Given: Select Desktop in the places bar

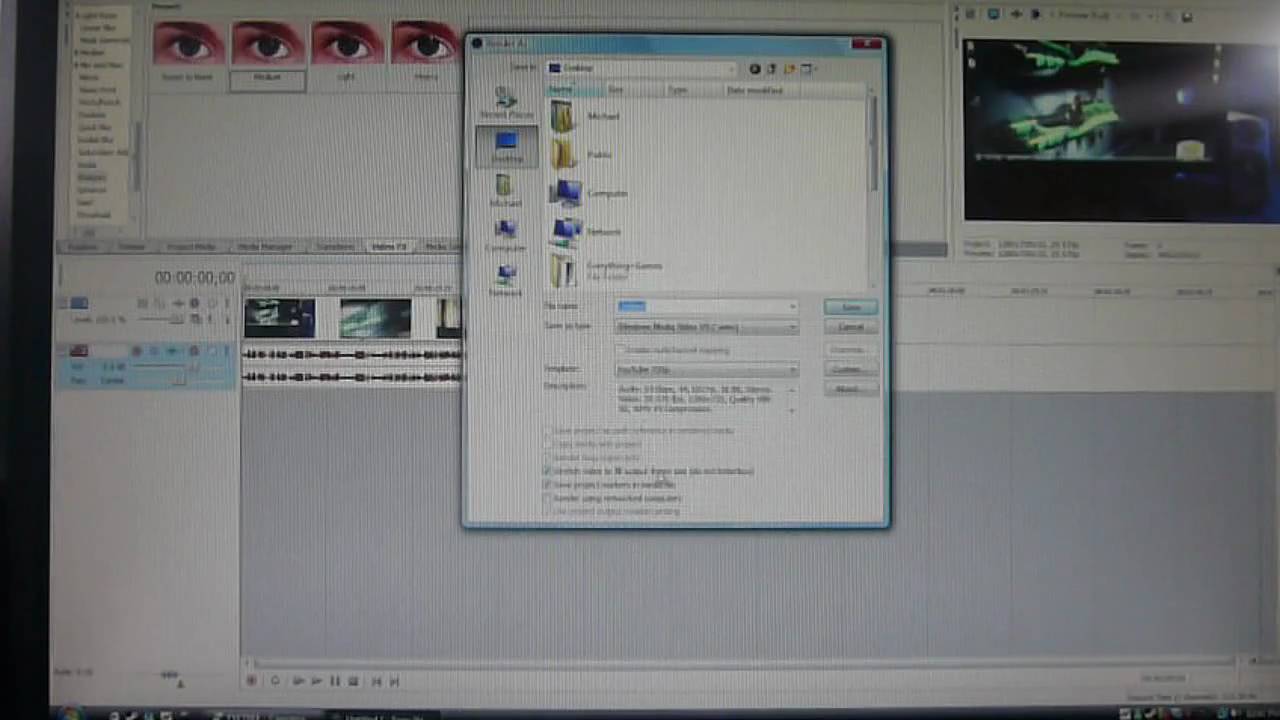Looking at the screenshot, I should click(506, 146).
